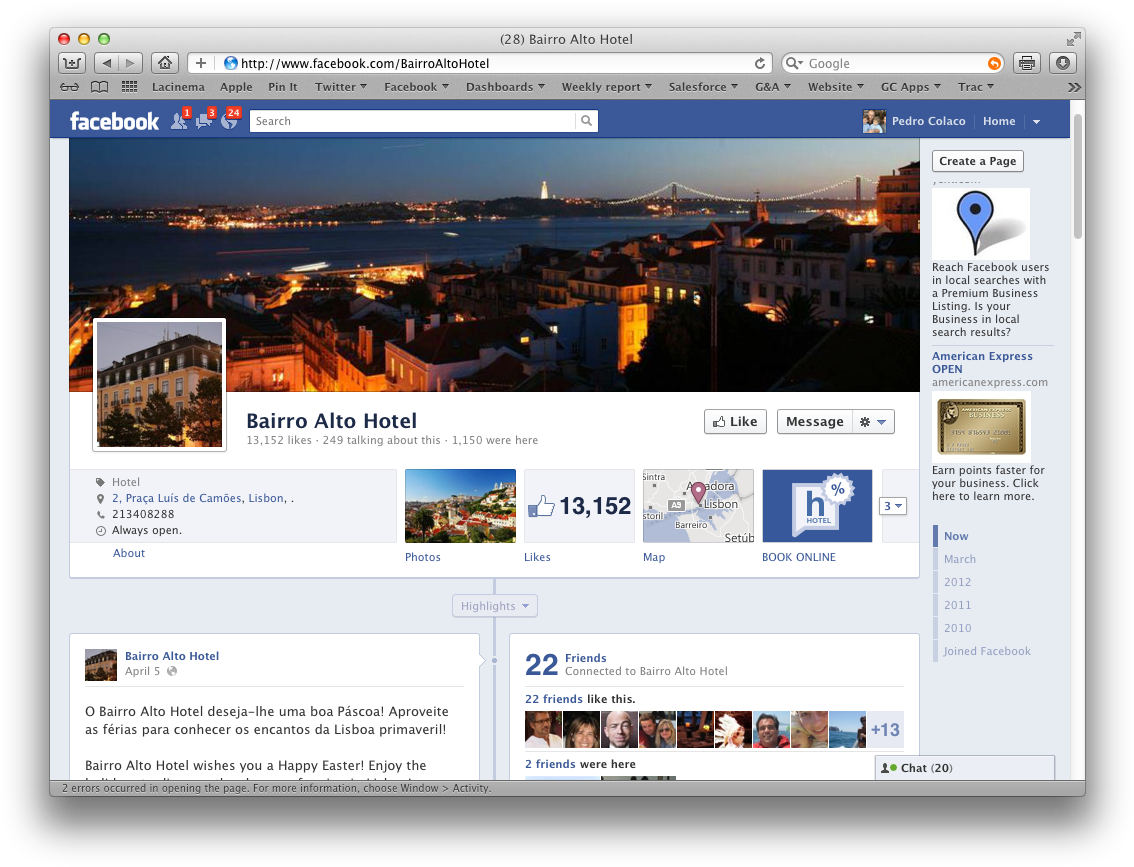Screen dimensions: 1134x867
Task: Open the gear menu beside Message
Action: [x=872, y=421]
